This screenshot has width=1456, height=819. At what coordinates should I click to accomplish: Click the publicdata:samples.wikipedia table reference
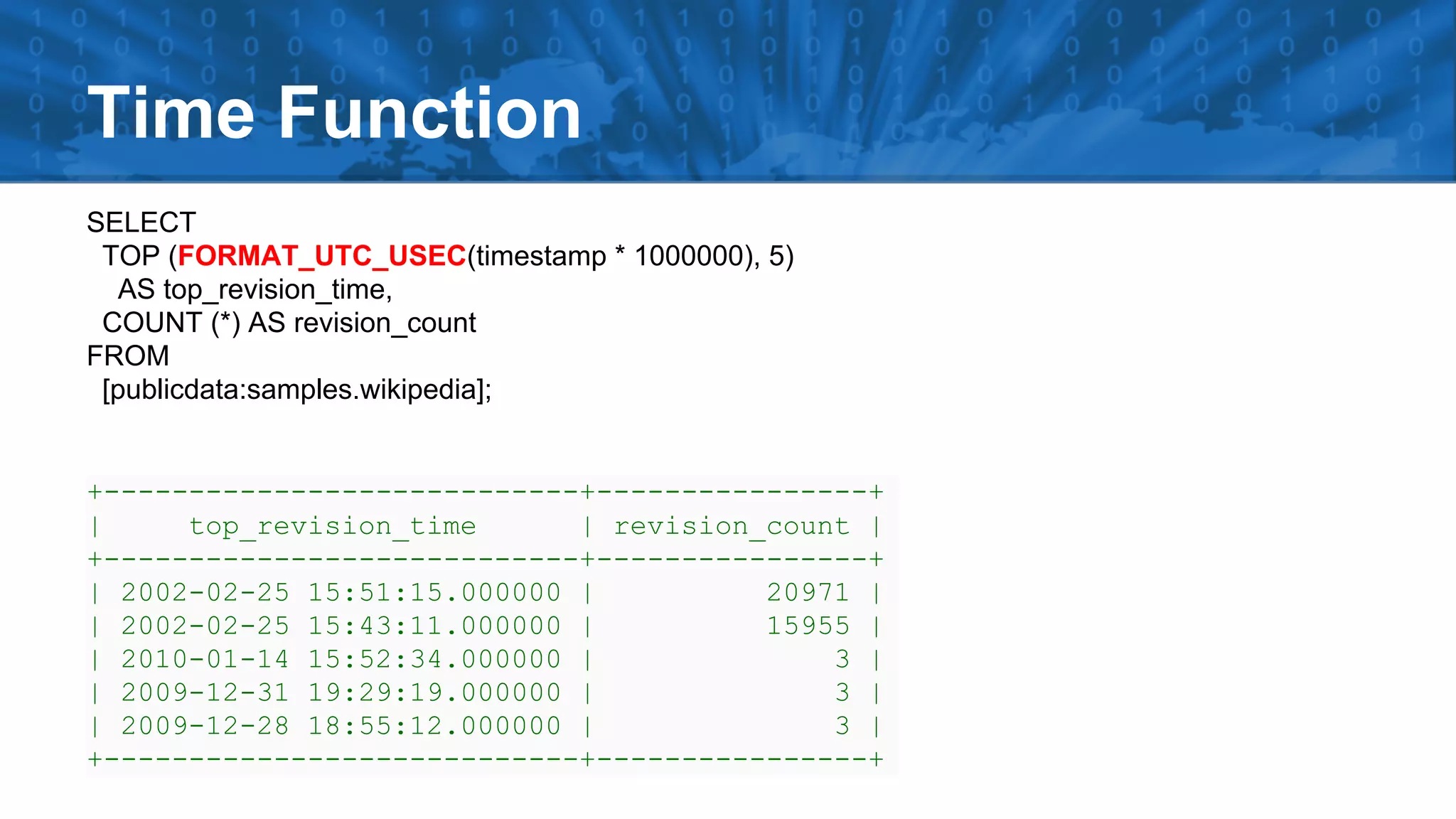[x=296, y=390]
